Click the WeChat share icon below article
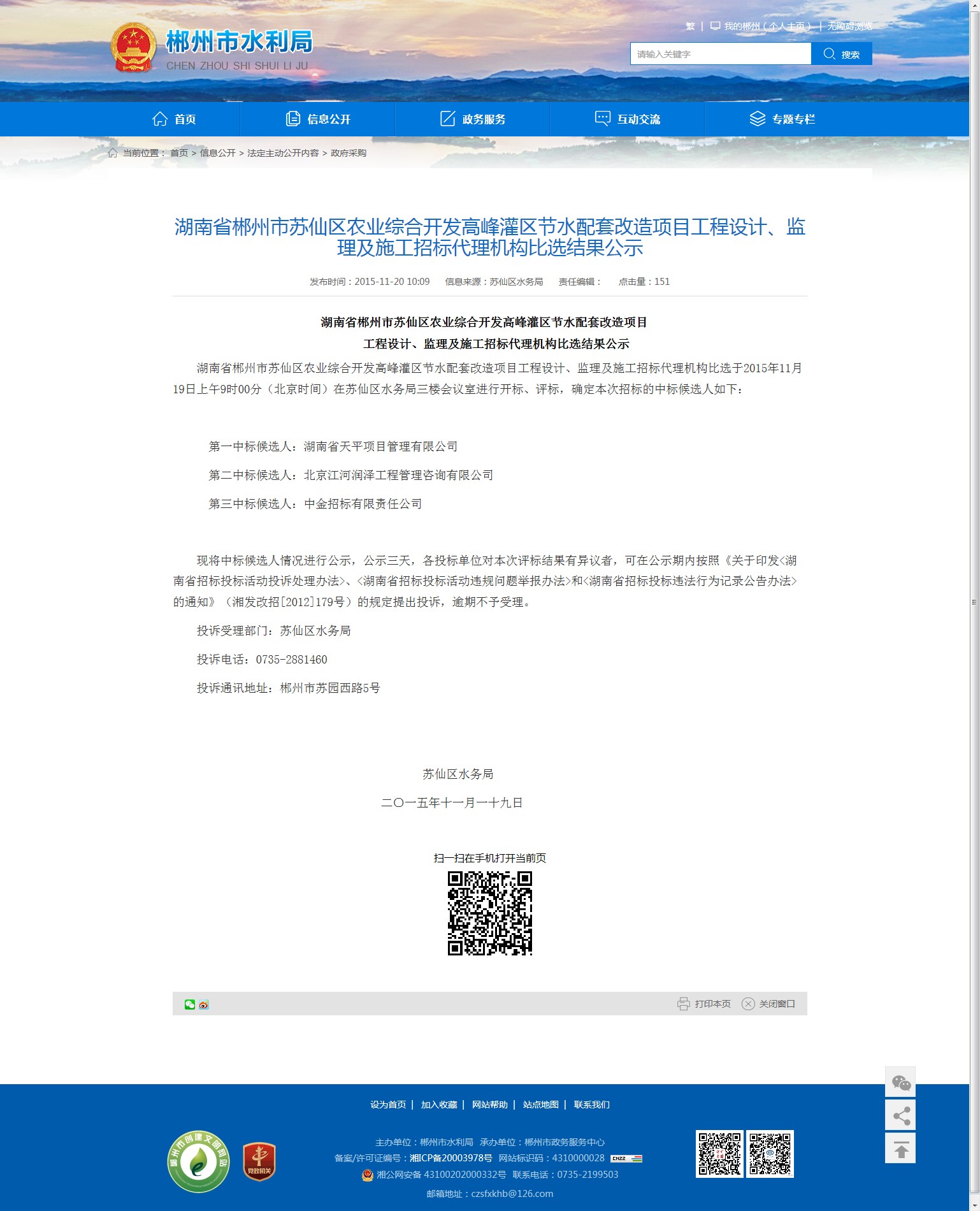Viewport: 980px width, 1211px height. tap(189, 1004)
